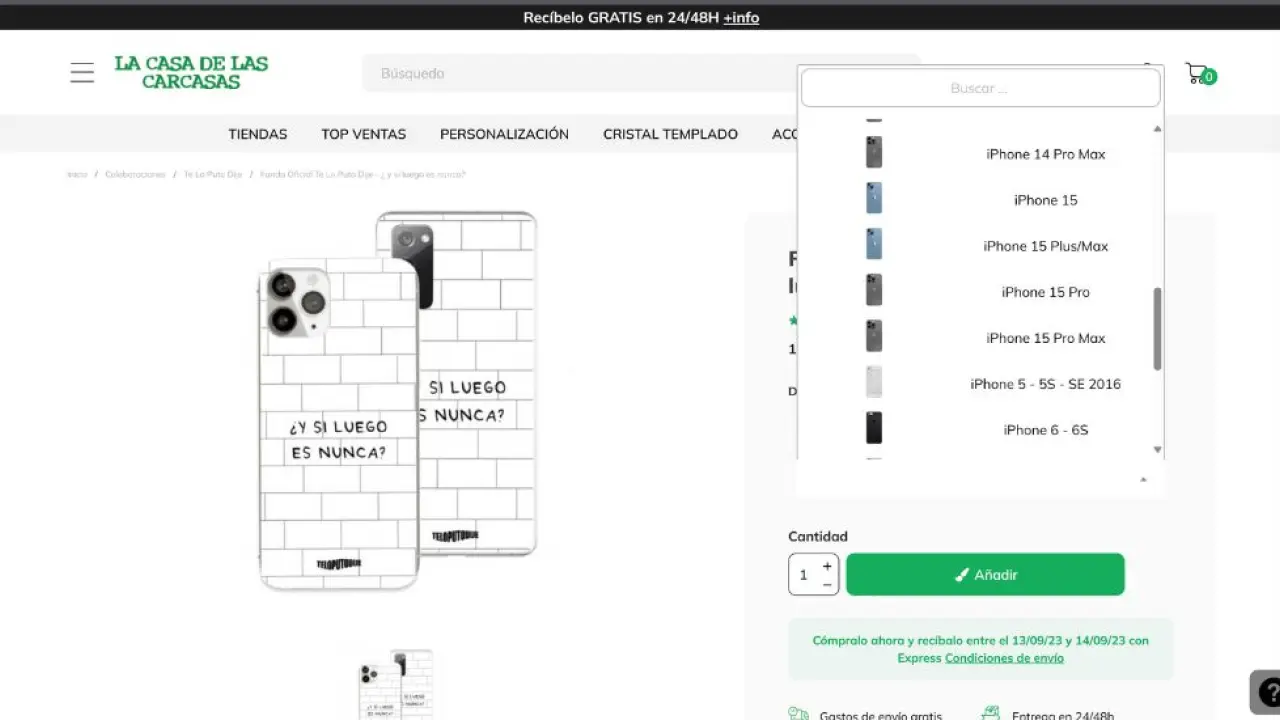The width and height of the screenshot is (1280, 720).
Task: Click the white iPhone 5 phone icon
Action: tap(874, 383)
